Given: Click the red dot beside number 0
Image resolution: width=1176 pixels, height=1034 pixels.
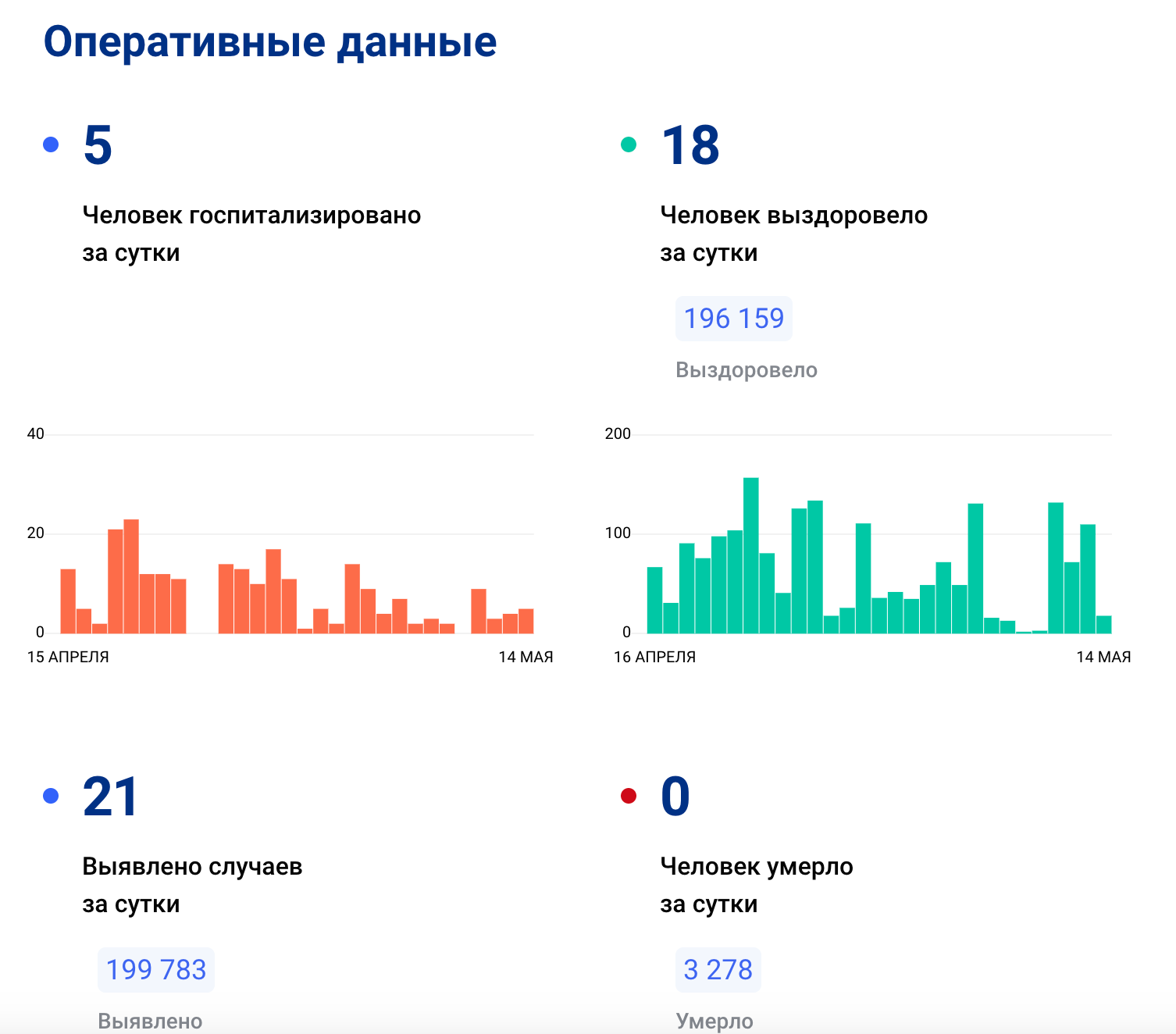Looking at the screenshot, I should [x=629, y=796].
